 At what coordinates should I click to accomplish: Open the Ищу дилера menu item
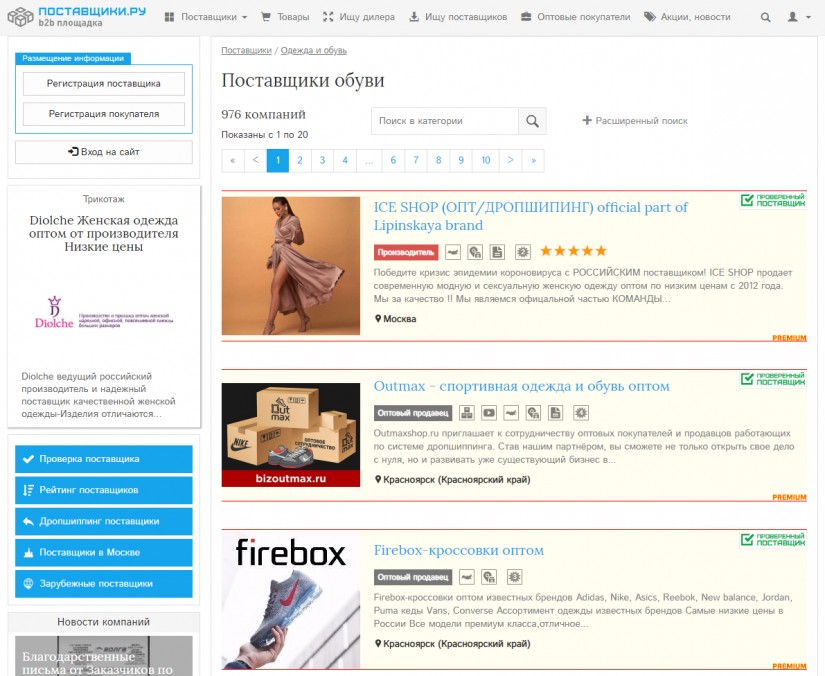pos(358,17)
